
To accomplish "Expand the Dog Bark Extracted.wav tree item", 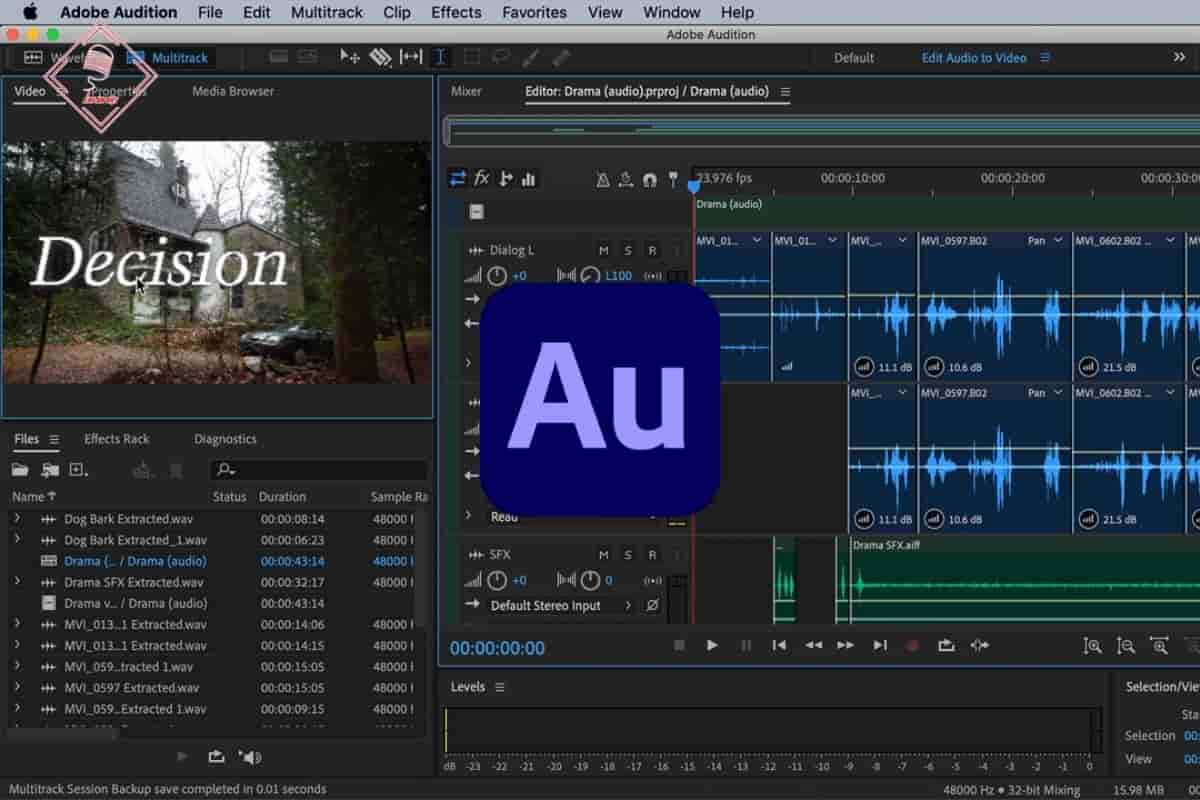I will click(18, 519).
